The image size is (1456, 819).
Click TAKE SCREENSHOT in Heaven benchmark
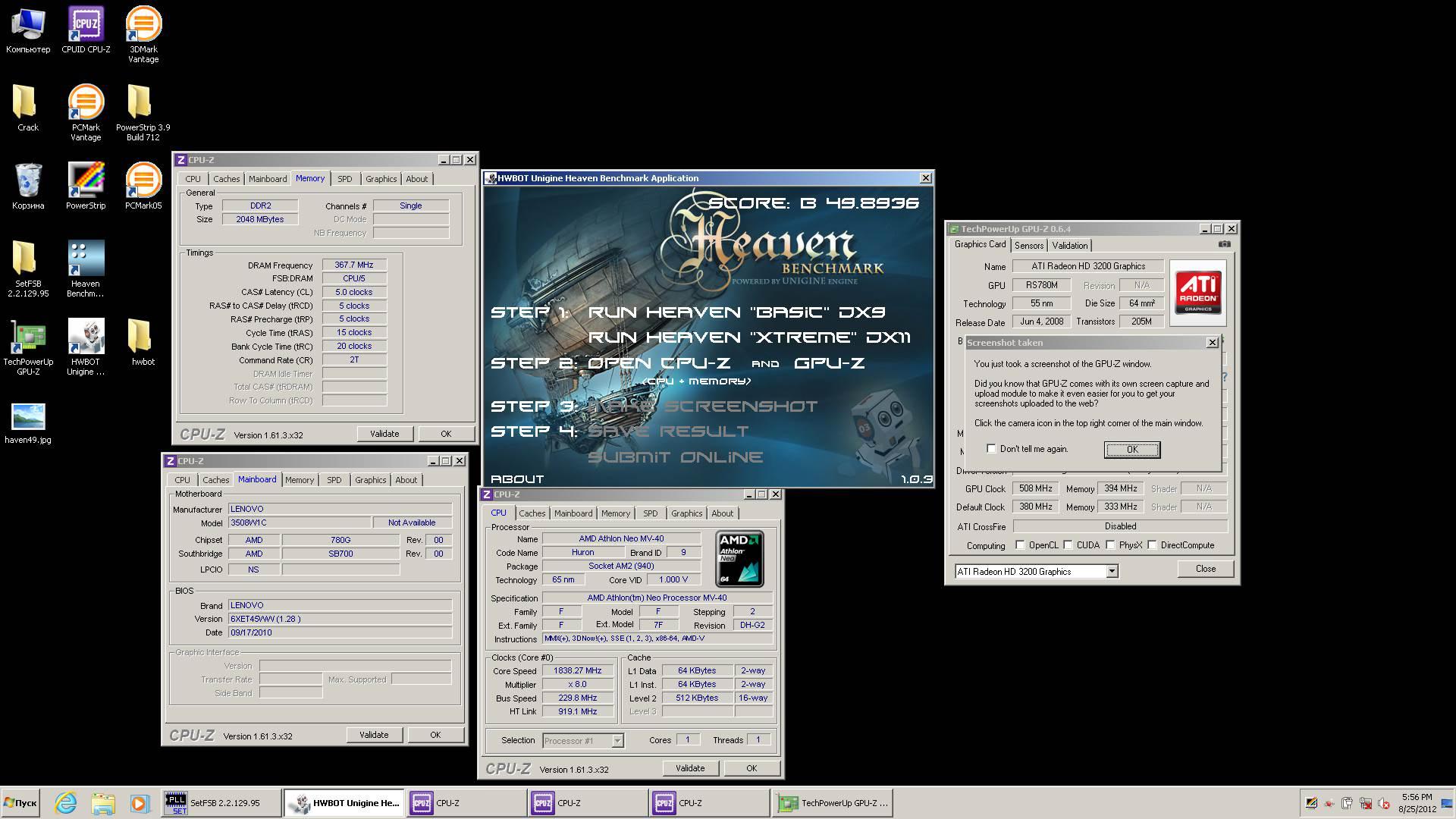tap(703, 406)
